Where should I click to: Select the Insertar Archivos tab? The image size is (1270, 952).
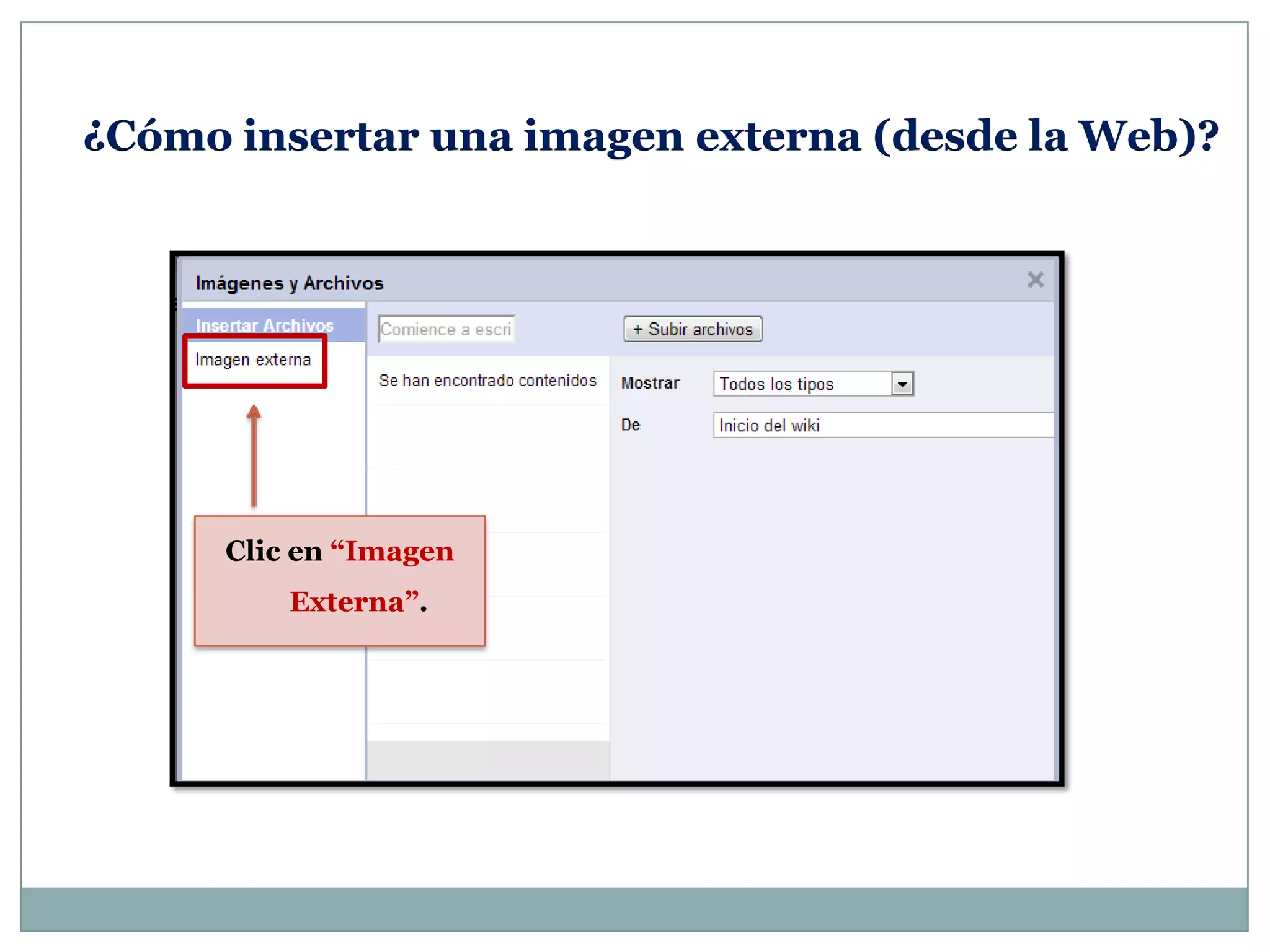pyautogui.click(x=273, y=325)
